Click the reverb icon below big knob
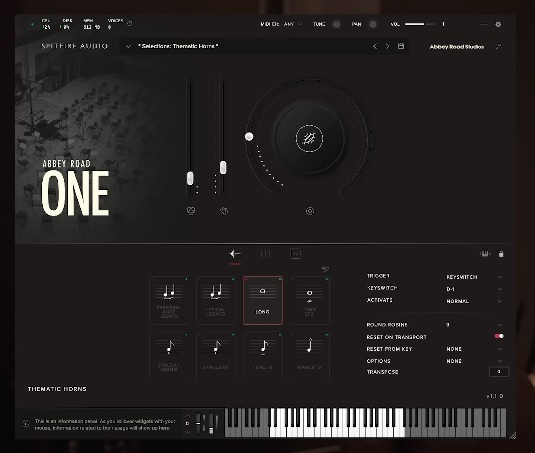 coord(310,211)
